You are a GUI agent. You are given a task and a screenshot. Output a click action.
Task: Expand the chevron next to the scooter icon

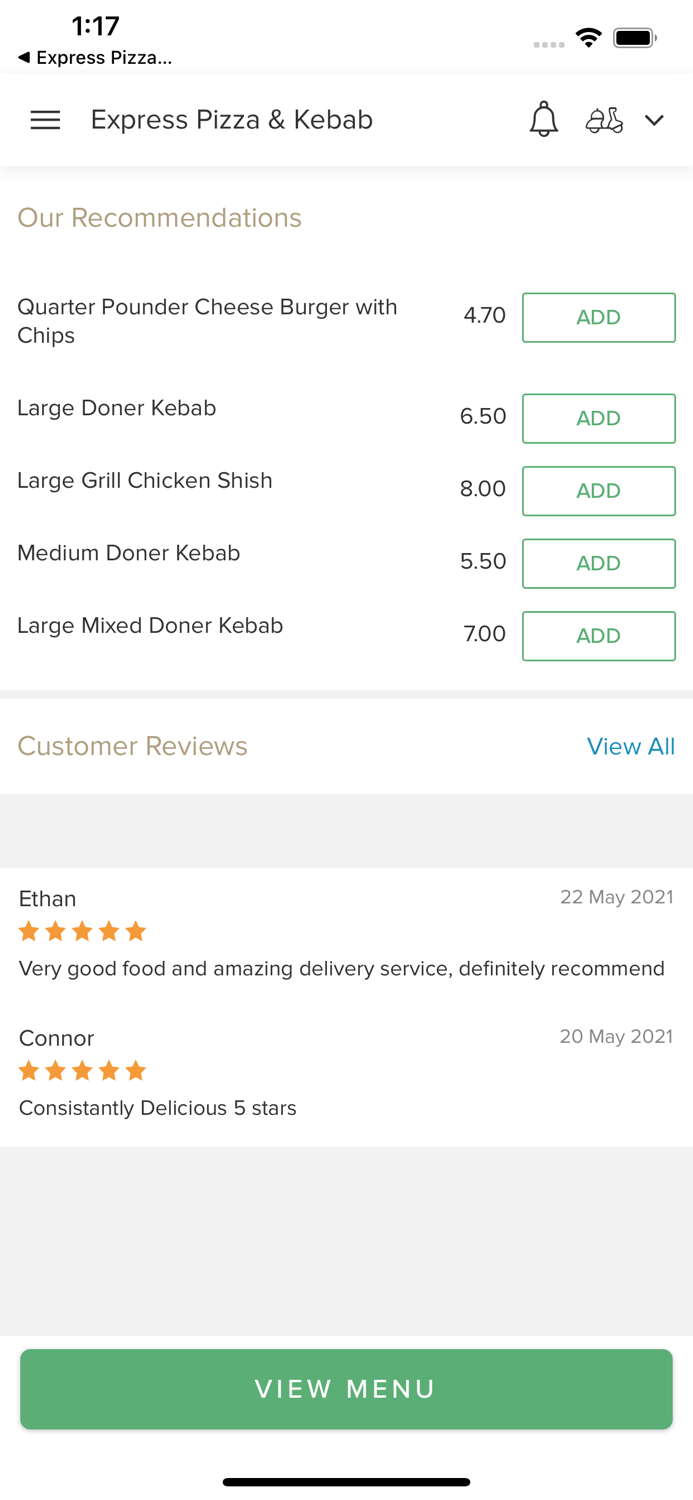coord(655,120)
